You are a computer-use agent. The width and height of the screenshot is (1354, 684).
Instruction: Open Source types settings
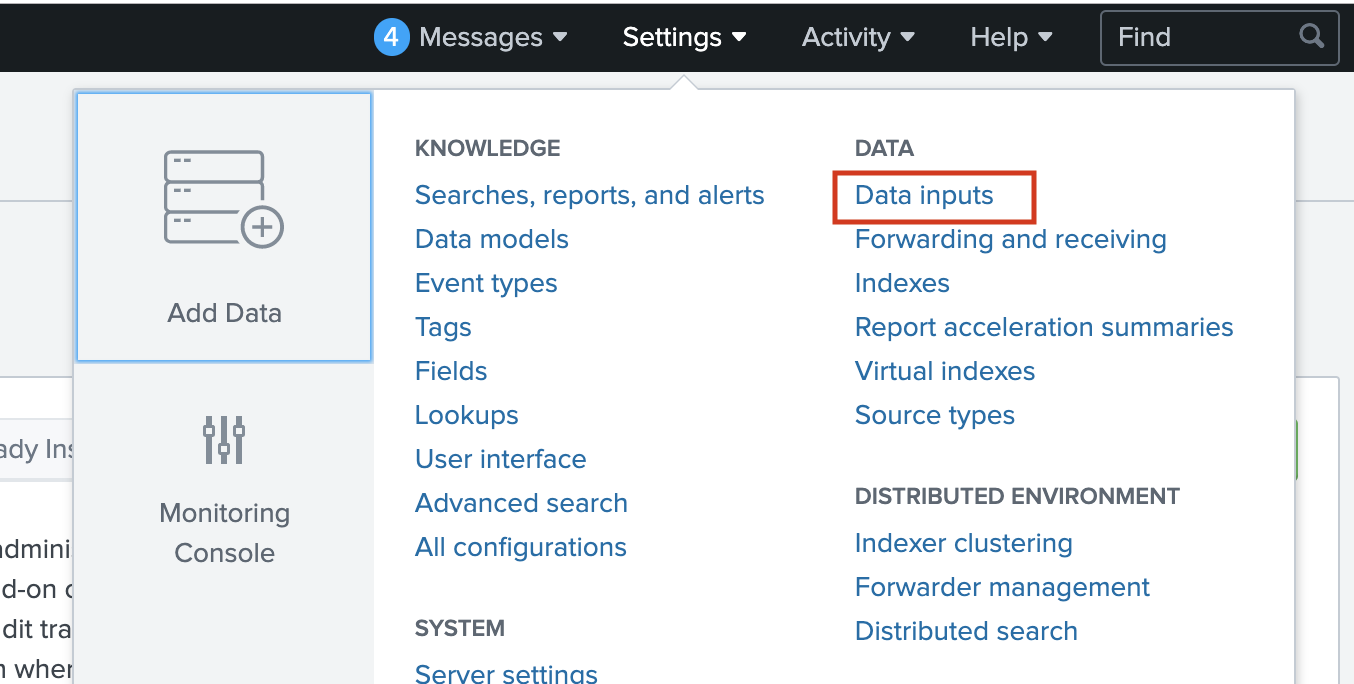click(934, 415)
